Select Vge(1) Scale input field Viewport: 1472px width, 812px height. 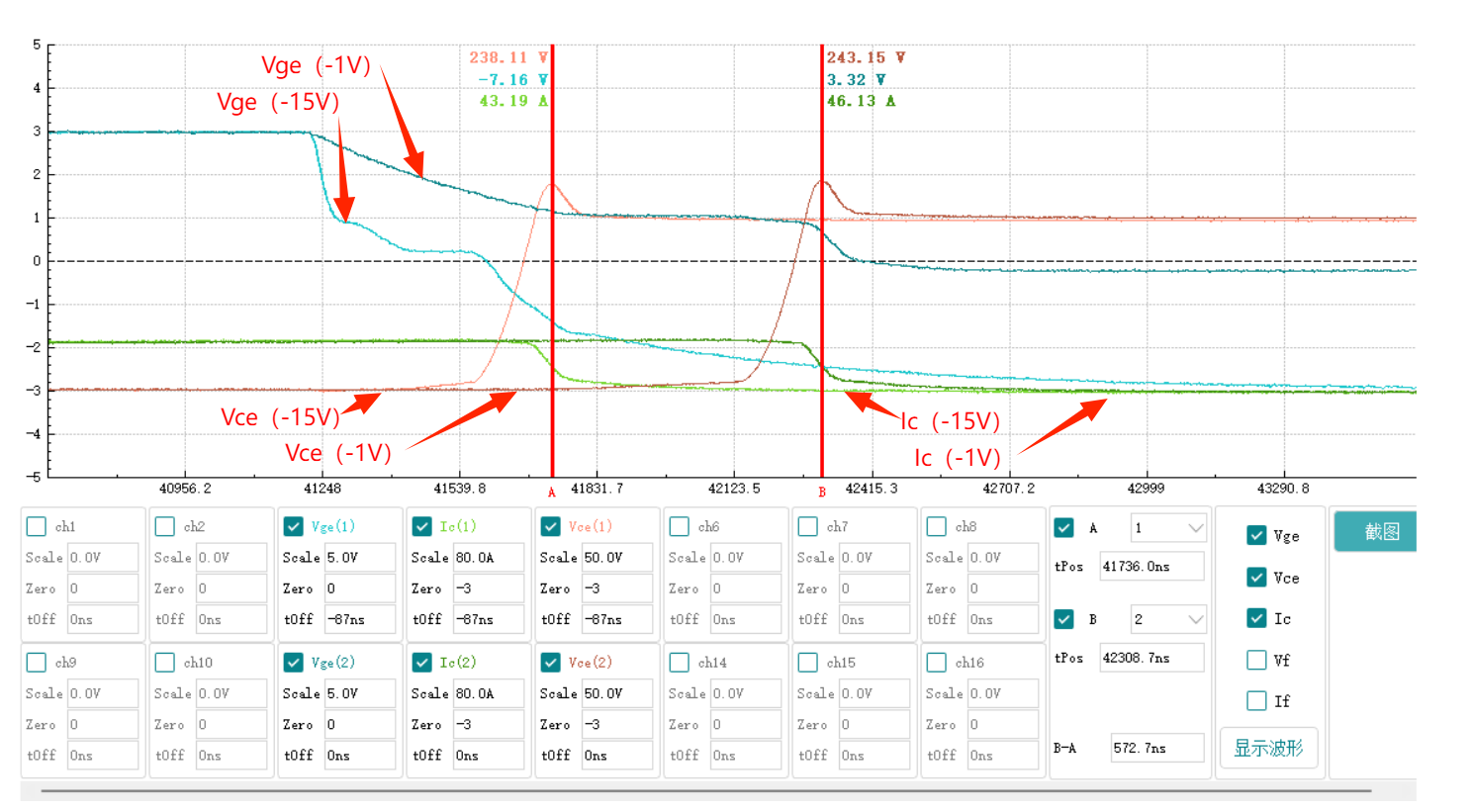coord(360,558)
